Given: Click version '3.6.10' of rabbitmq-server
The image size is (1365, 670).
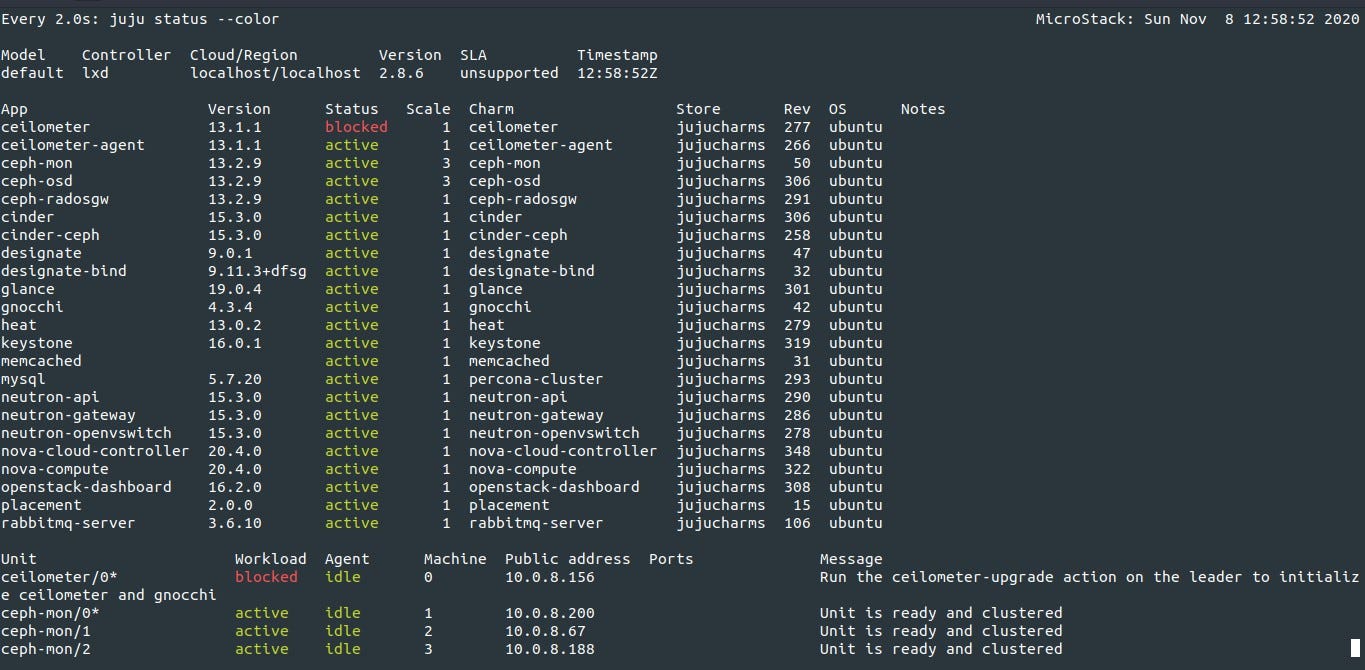Looking at the screenshot, I should (x=235, y=523).
